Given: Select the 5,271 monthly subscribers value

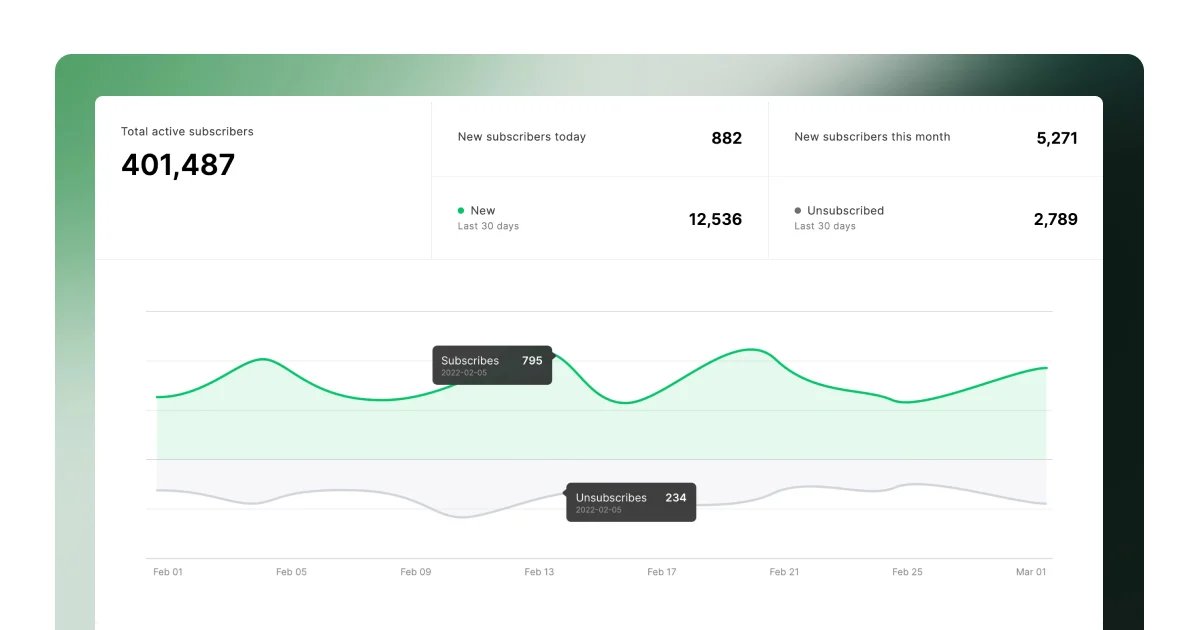Looking at the screenshot, I should 1057,138.
